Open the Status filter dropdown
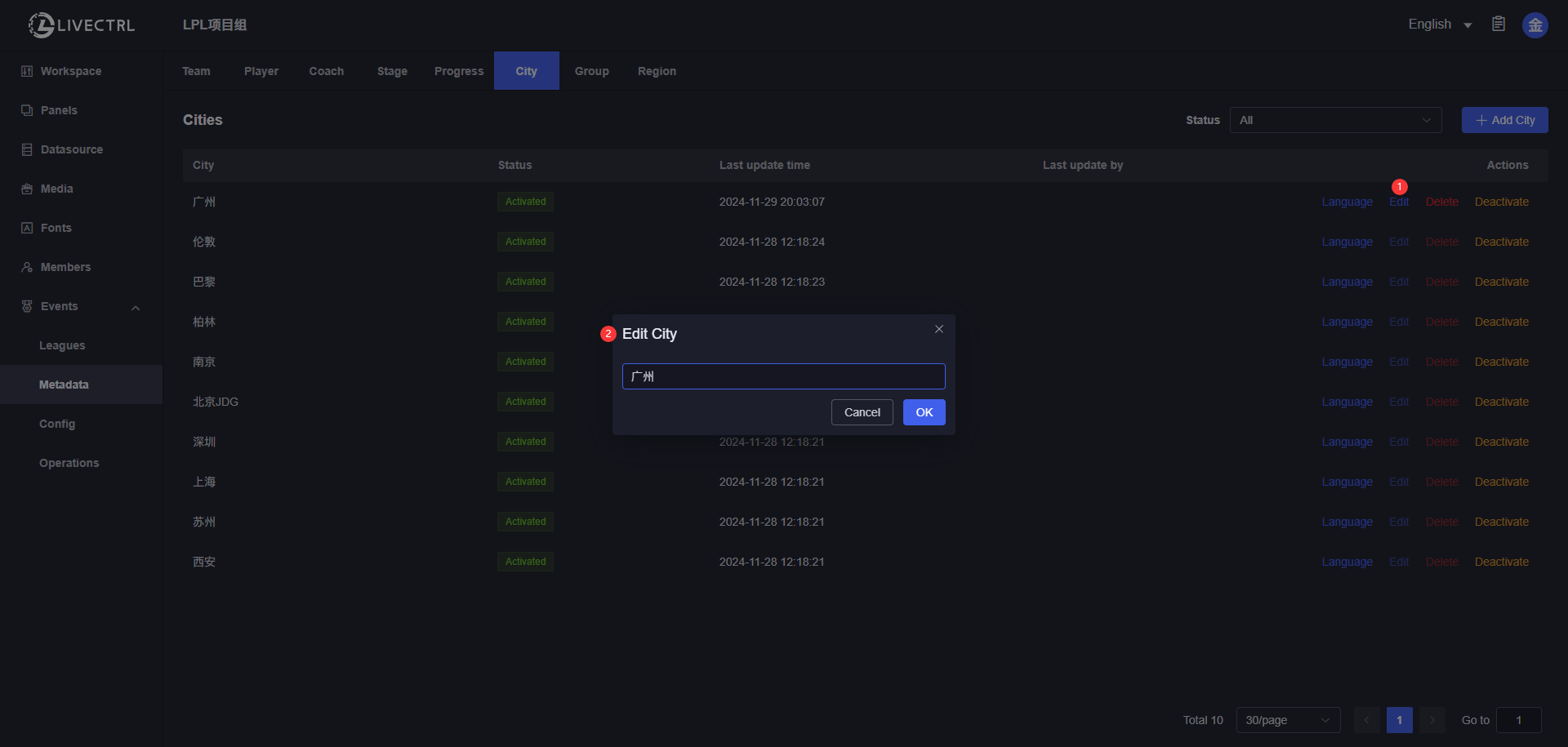 pyautogui.click(x=1335, y=120)
